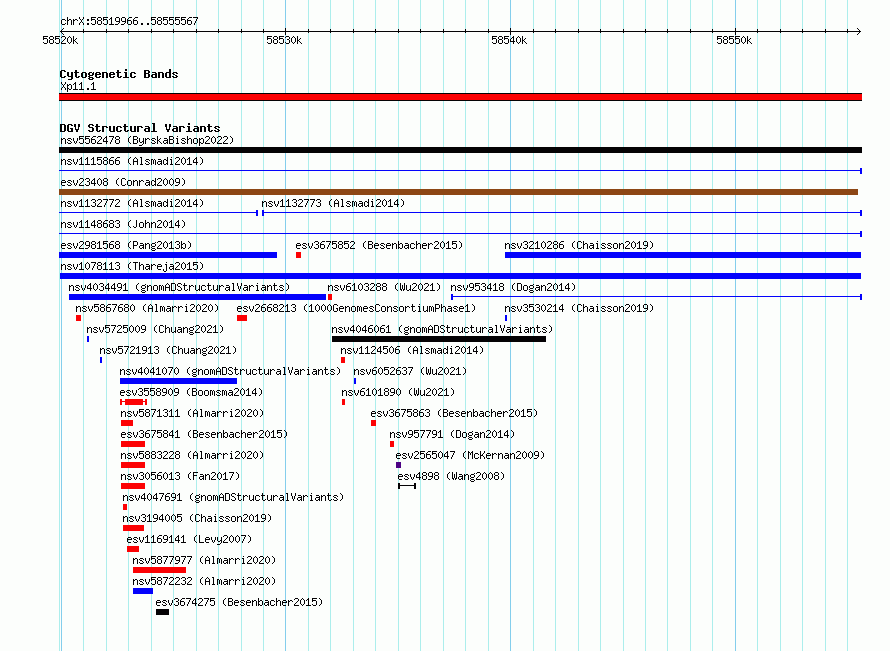Click the Cytogenetic Bands track title
The width and height of the screenshot is (890, 651).
119,74
